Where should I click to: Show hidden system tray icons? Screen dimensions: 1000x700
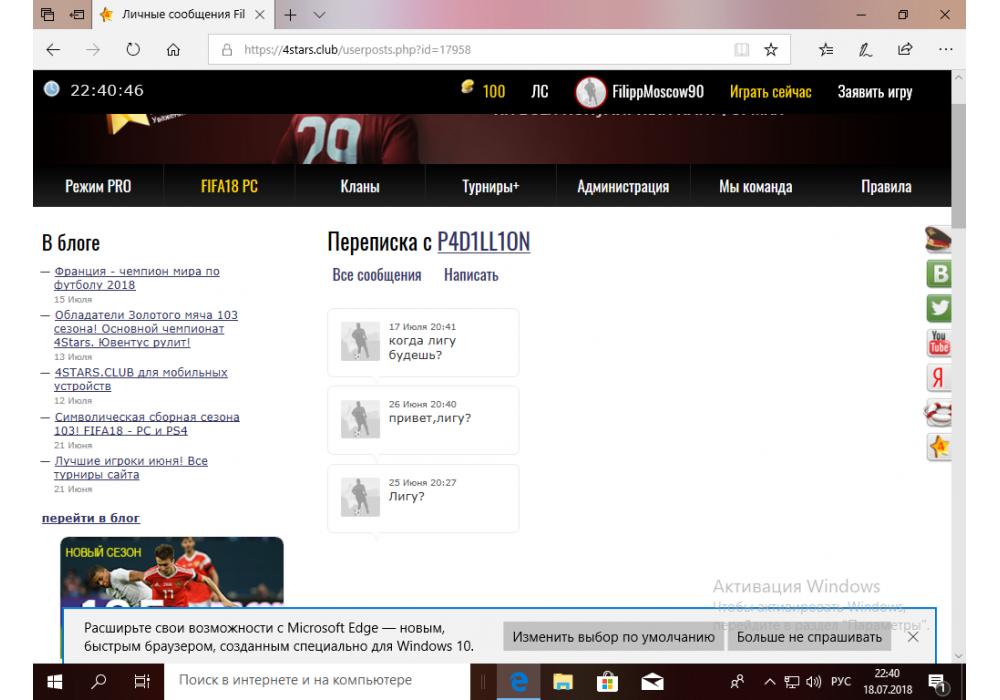pos(765,681)
